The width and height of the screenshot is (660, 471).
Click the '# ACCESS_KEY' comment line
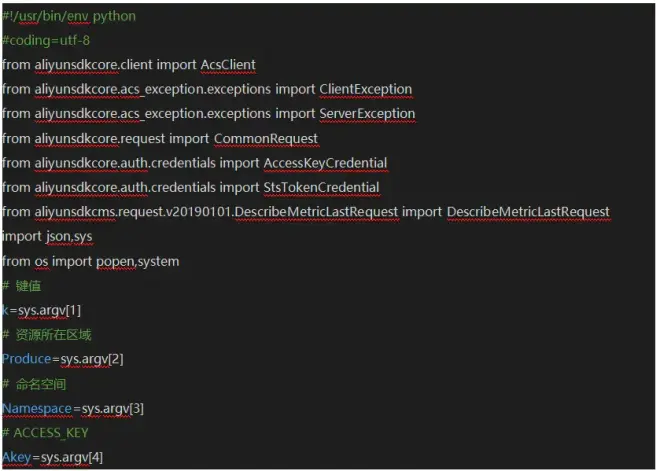pos(45,433)
